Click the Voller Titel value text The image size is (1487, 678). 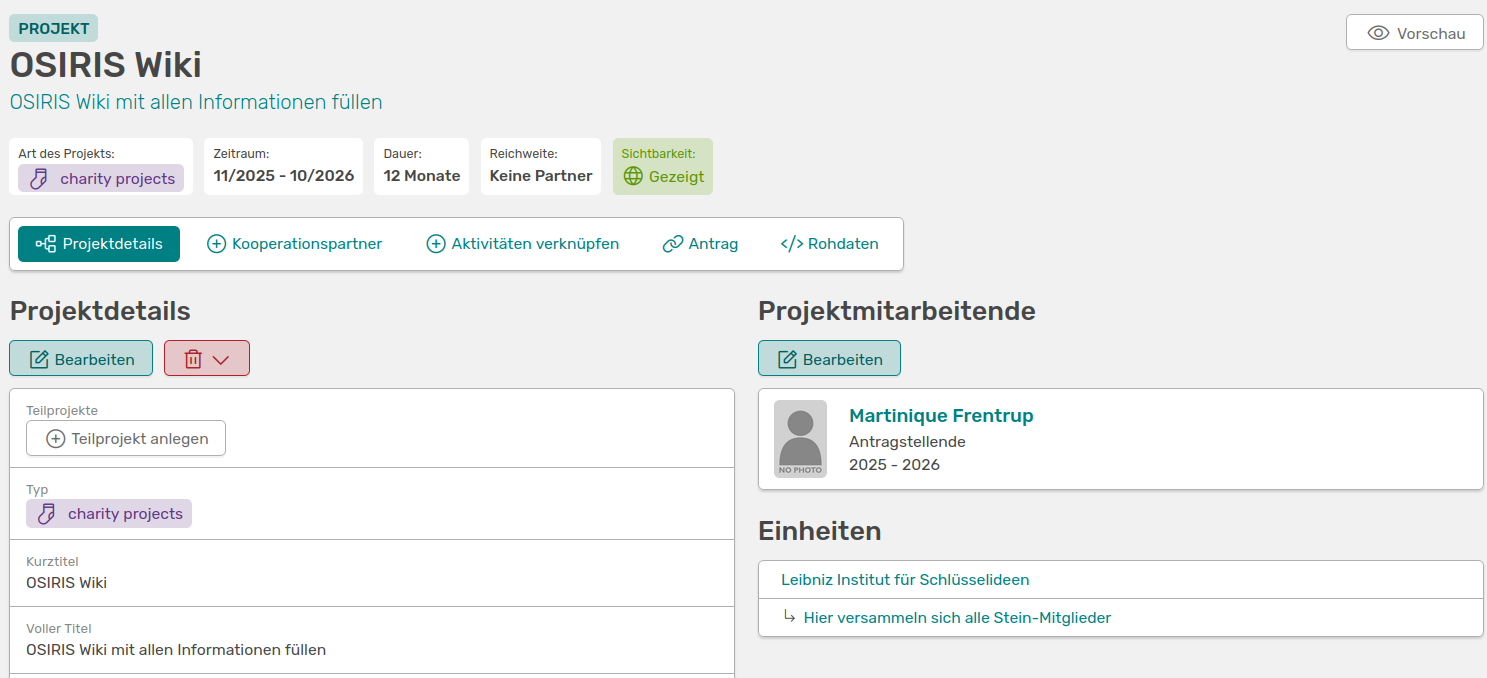pos(176,650)
